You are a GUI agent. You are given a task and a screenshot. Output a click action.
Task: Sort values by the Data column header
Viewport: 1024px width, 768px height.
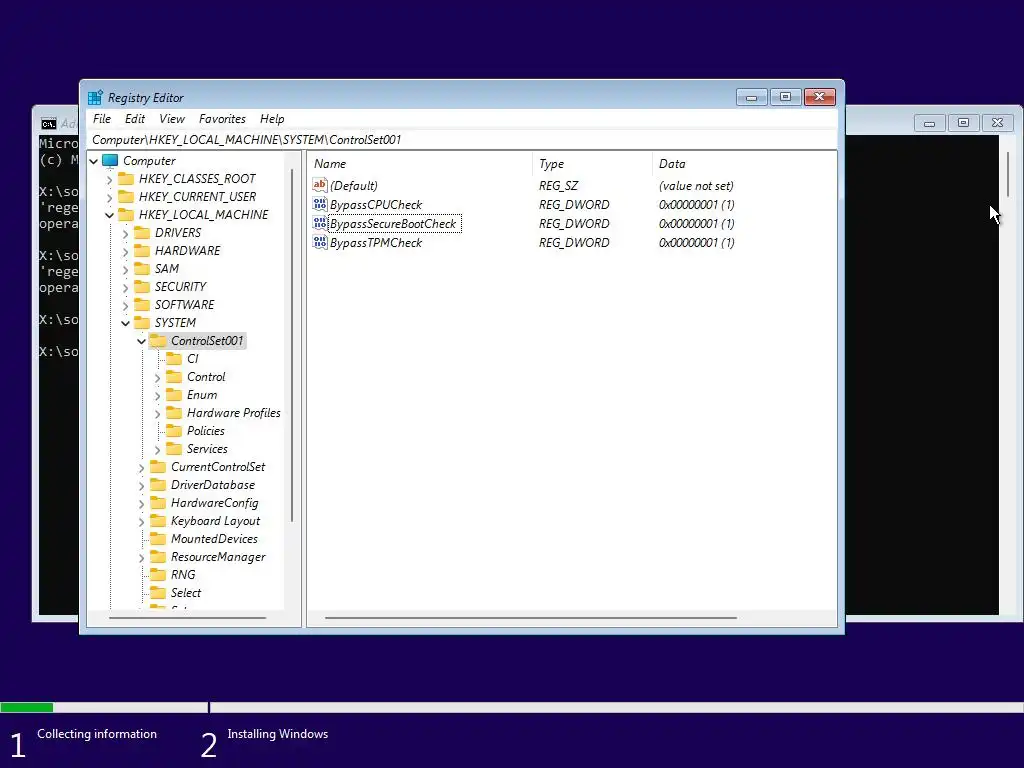click(x=744, y=164)
